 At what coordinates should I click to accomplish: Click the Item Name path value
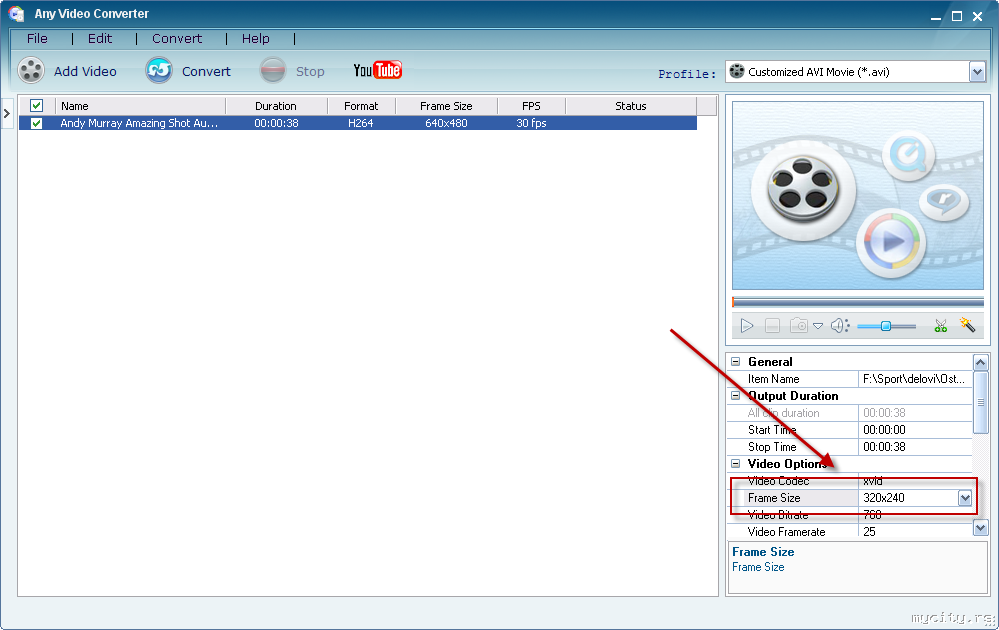click(915, 379)
